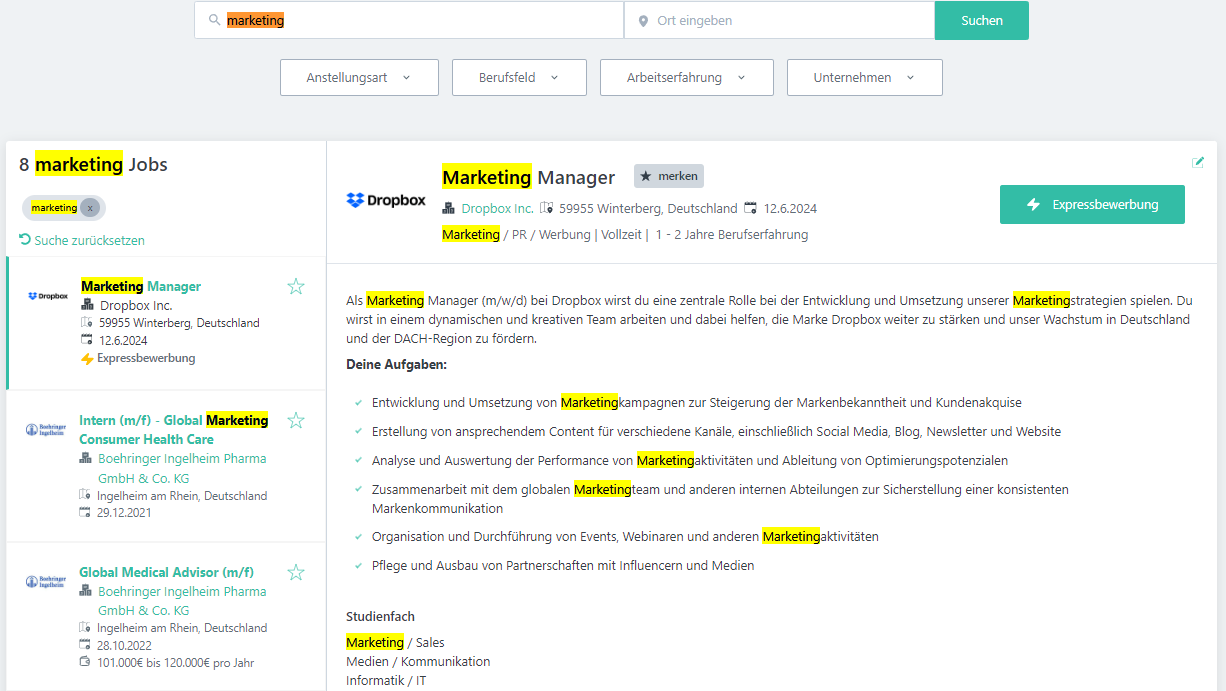1226x691 pixels.
Task: Open the Anstellungsart dropdown
Action: click(x=359, y=77)
